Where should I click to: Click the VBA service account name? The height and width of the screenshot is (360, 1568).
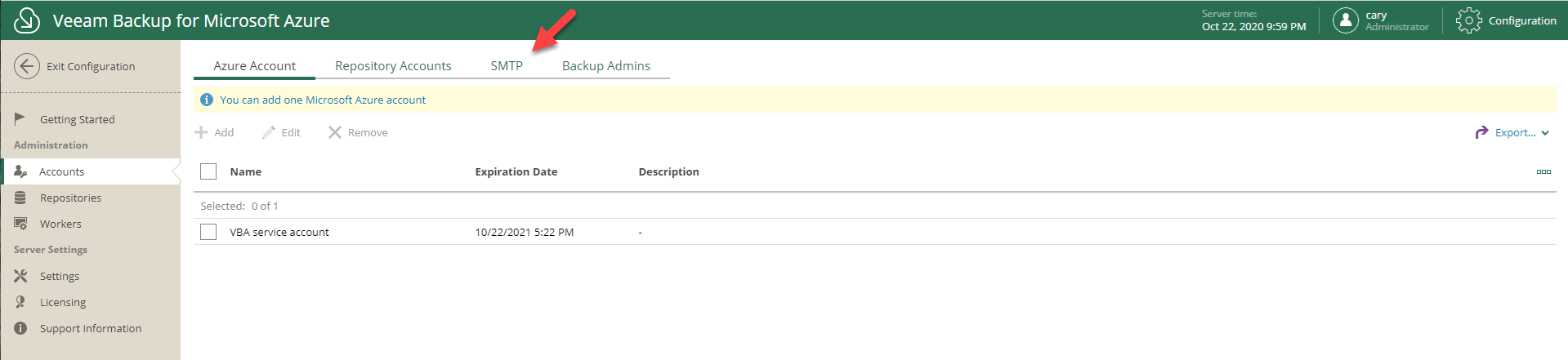tap(279, 232)
